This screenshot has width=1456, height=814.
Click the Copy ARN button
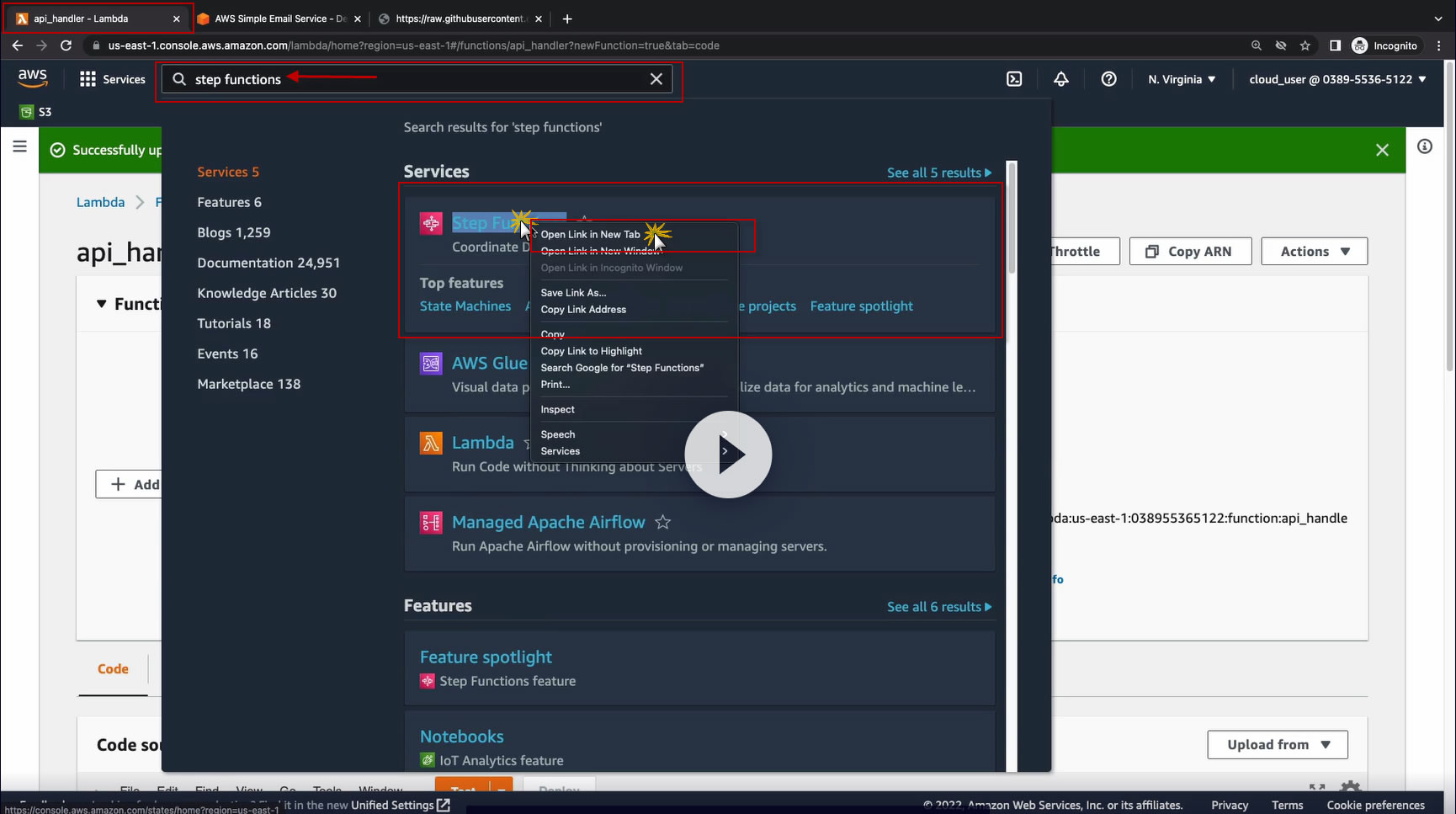pos(1190,252)
